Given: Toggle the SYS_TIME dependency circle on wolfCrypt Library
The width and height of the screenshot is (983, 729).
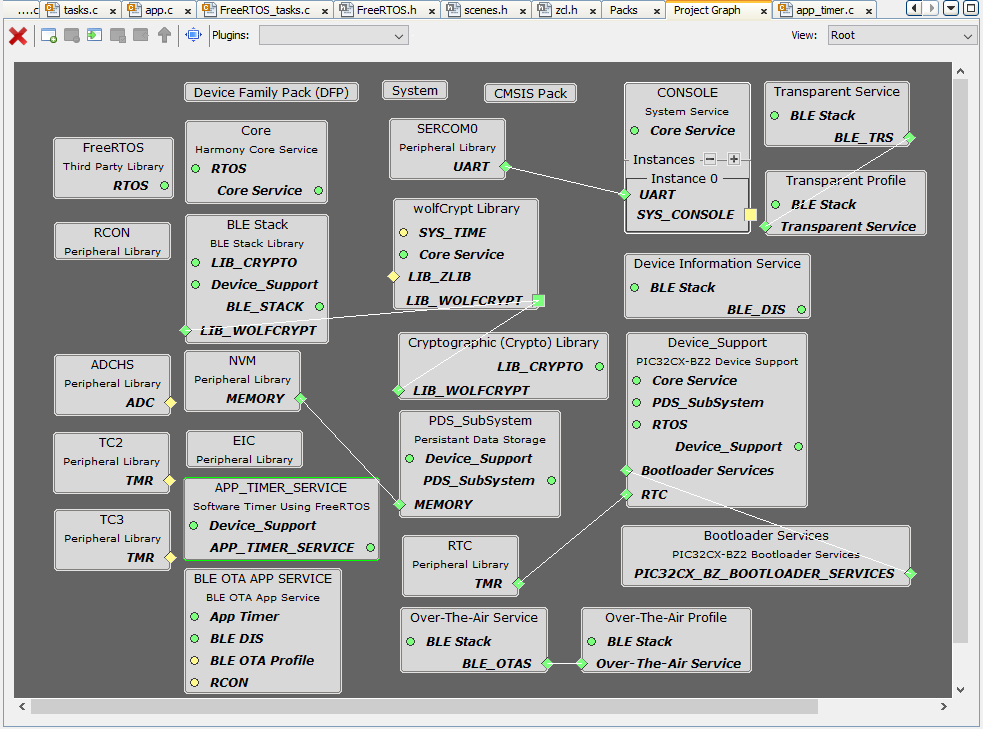Looking at the screenshot, I should (404, 233).
